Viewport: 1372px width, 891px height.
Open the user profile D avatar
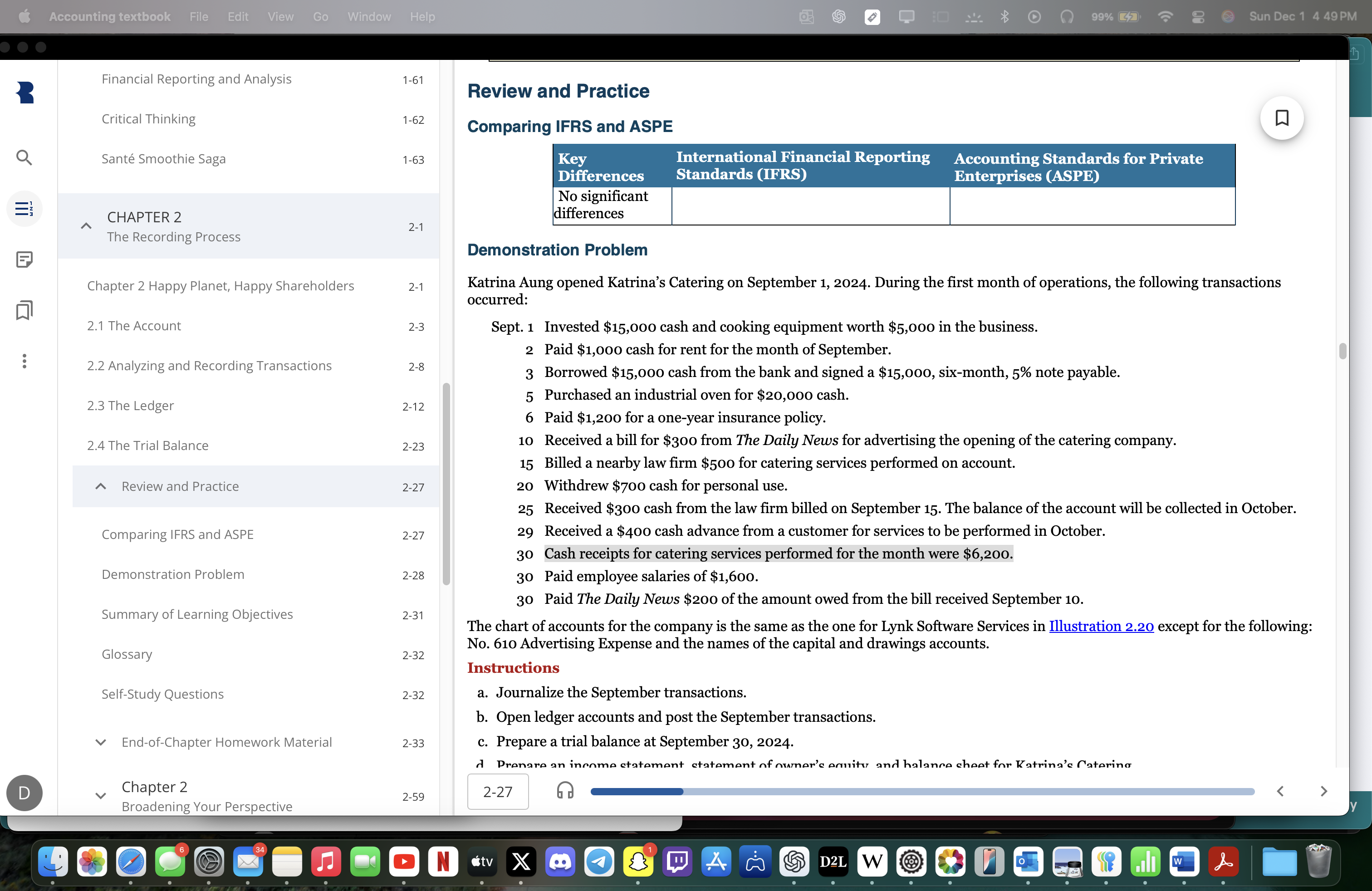point(24,793)
